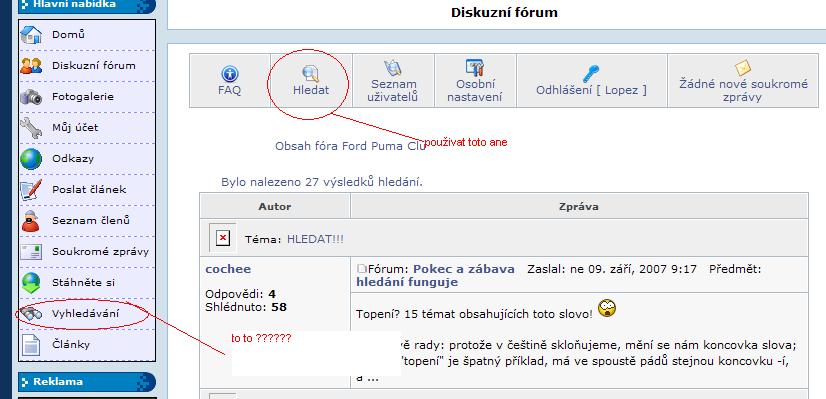Click the people icon beside Diskuzní fórum
Image resolution: width=826 pixels, height=399 pixels.
click(x=31, y=66)
